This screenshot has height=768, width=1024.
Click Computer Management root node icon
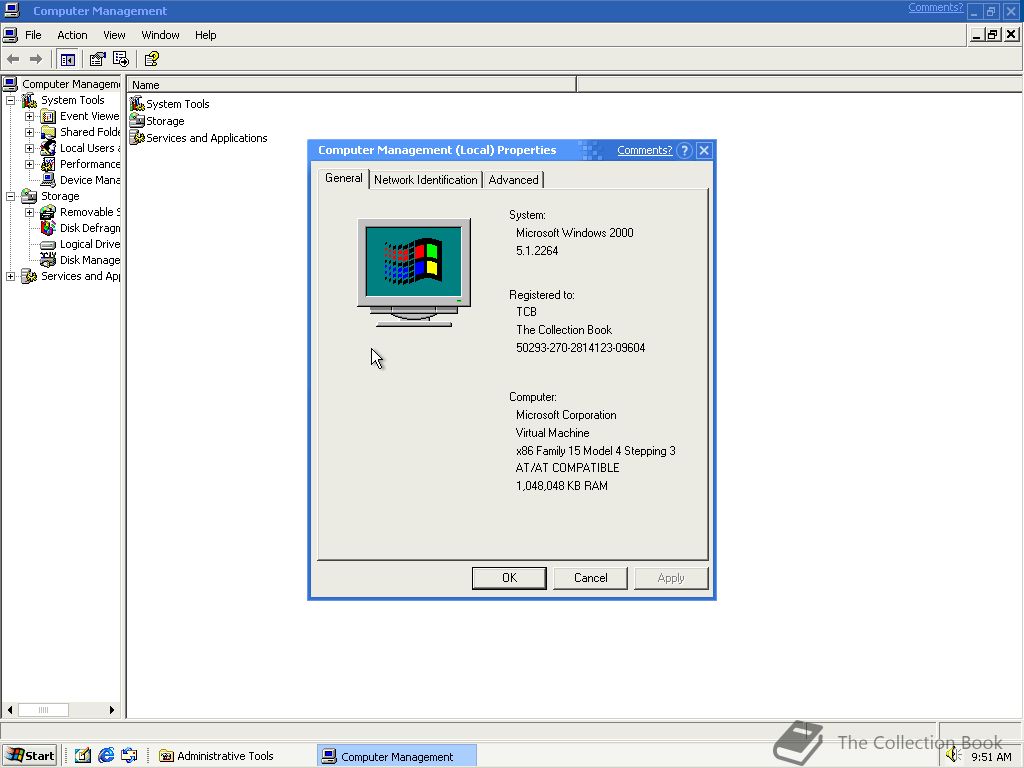click(10, 84)
